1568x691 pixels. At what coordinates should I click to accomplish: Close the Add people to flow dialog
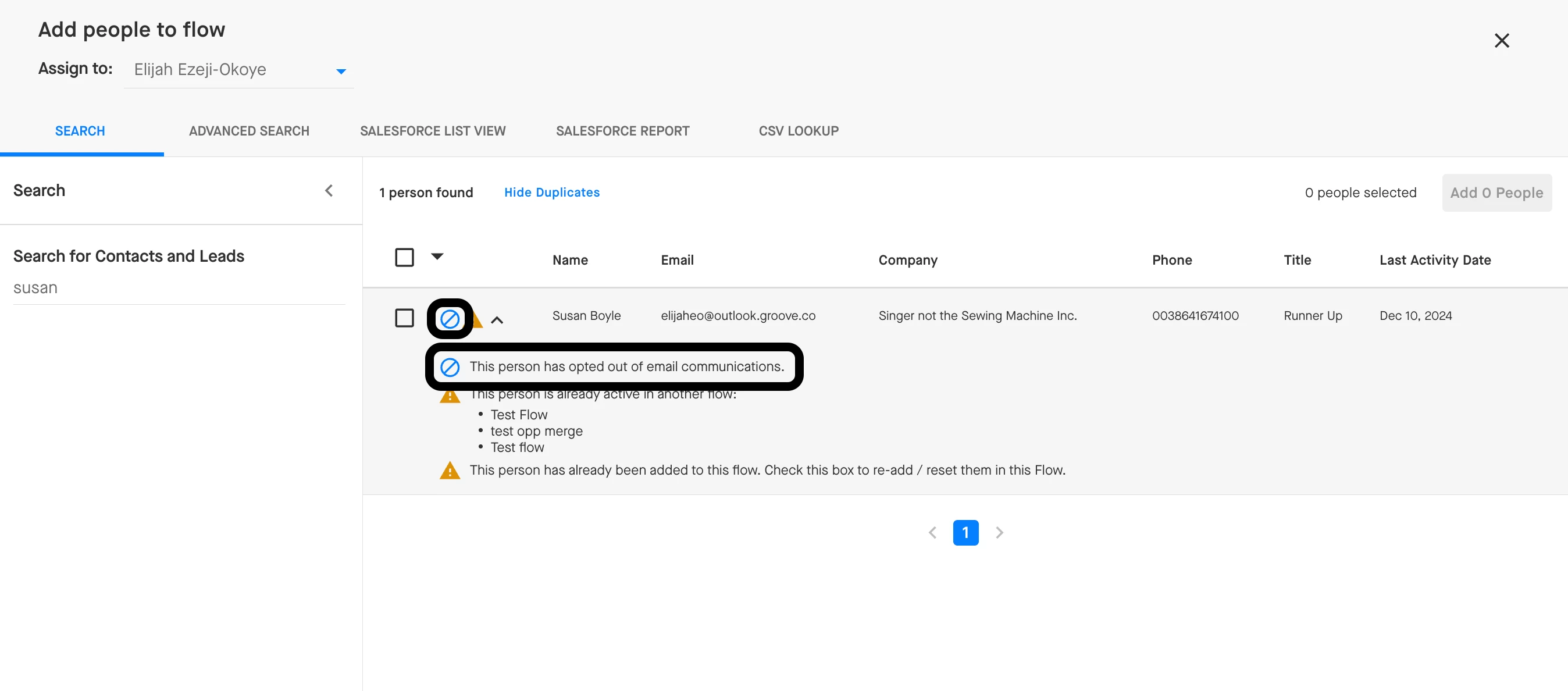coord(1501,41)
